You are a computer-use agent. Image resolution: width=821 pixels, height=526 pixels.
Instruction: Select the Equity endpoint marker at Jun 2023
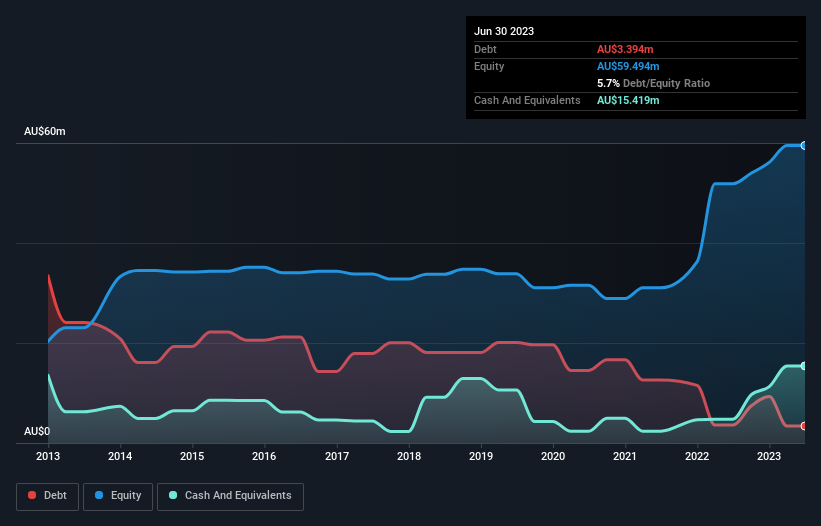804,146
